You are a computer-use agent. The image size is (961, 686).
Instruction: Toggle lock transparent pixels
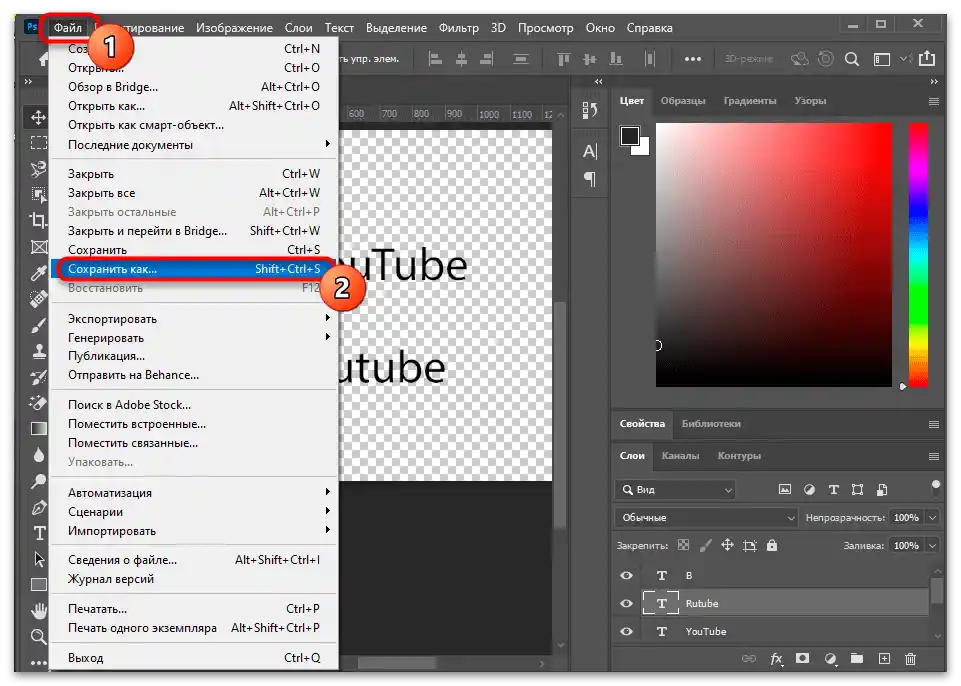(683, 545)
